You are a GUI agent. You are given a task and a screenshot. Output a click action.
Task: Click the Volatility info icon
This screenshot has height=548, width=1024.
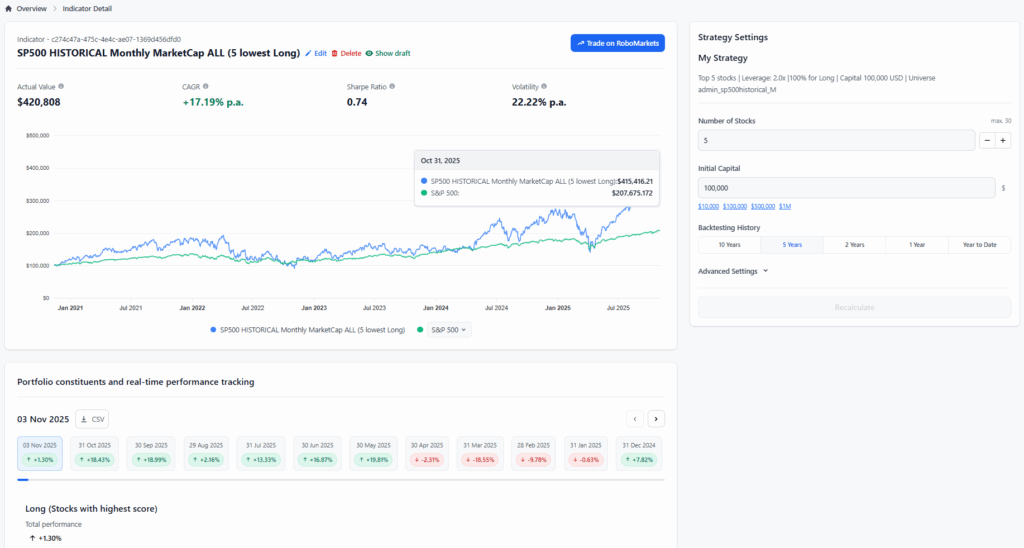544,86
